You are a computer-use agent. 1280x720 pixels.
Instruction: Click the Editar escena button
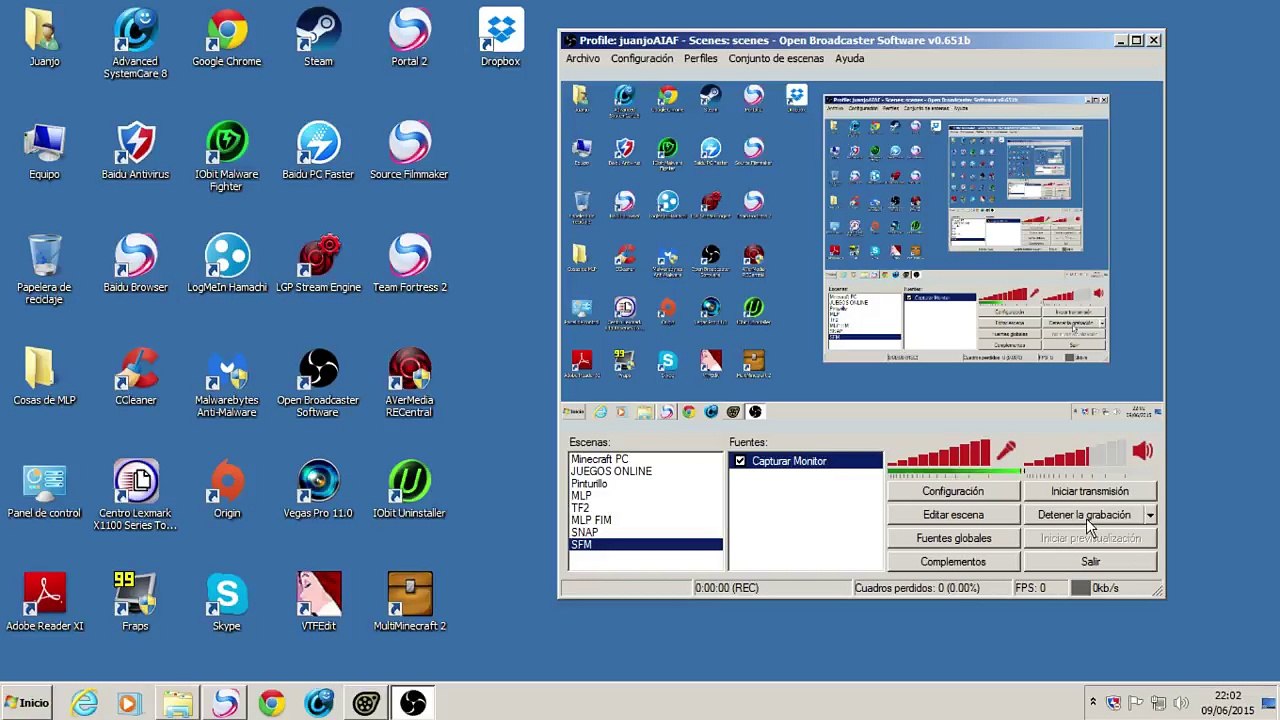pos(953,515)
